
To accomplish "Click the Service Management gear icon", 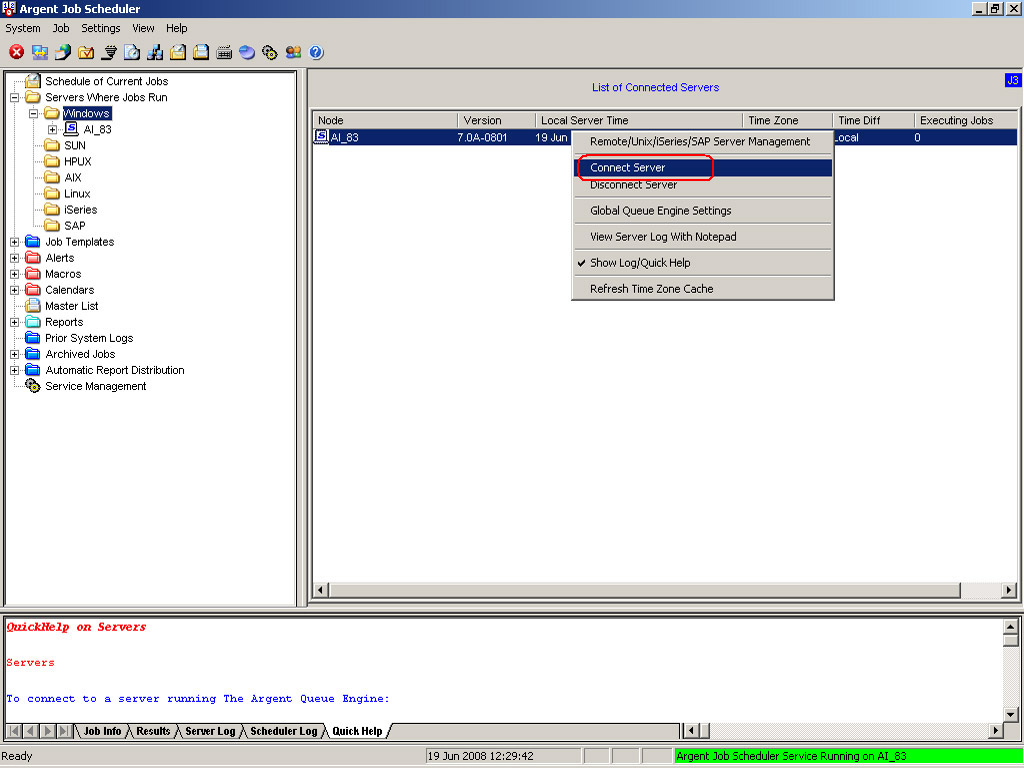I will [x=33, y=386].
